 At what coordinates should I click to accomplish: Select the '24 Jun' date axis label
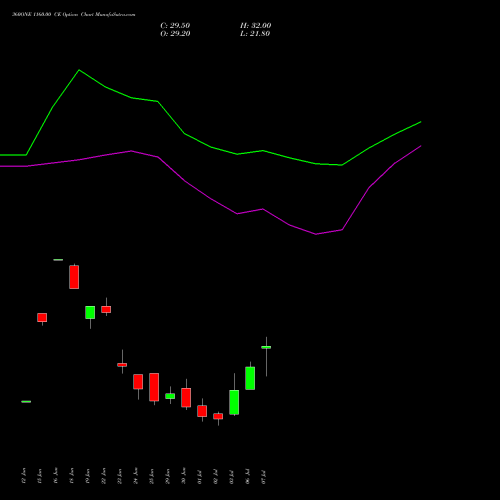[135, 476]
